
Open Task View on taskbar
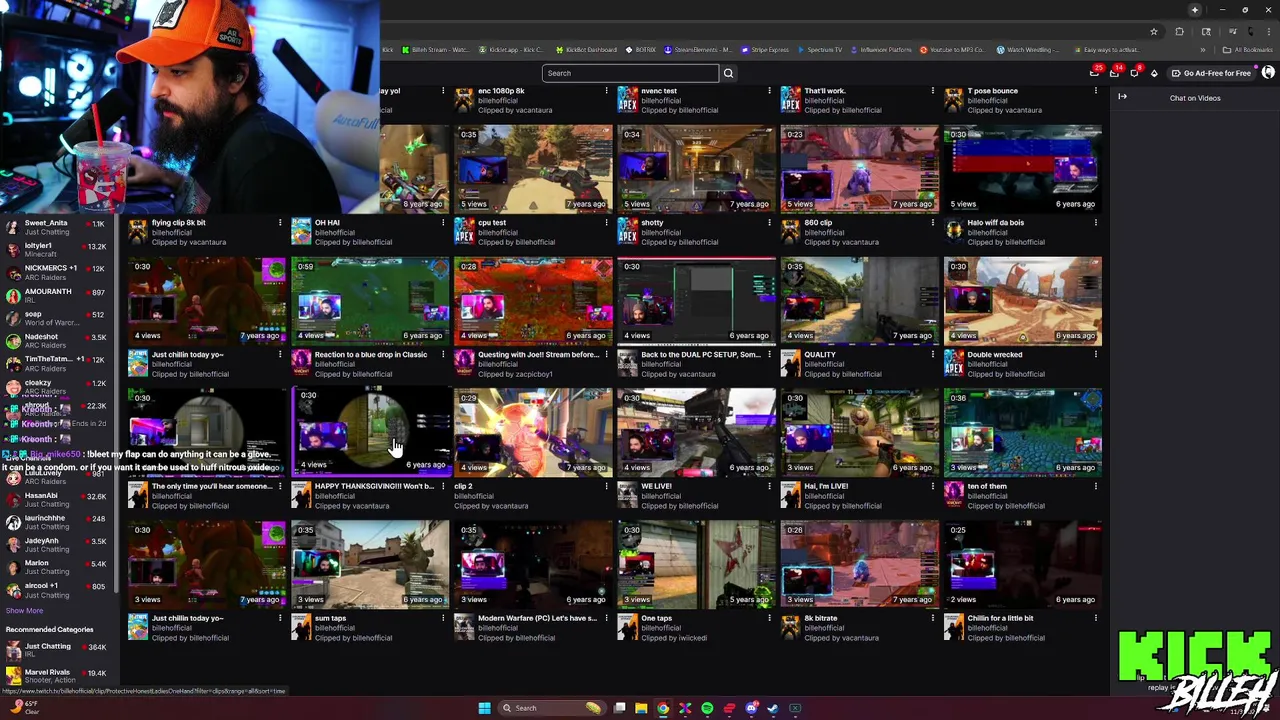[620, 708]
